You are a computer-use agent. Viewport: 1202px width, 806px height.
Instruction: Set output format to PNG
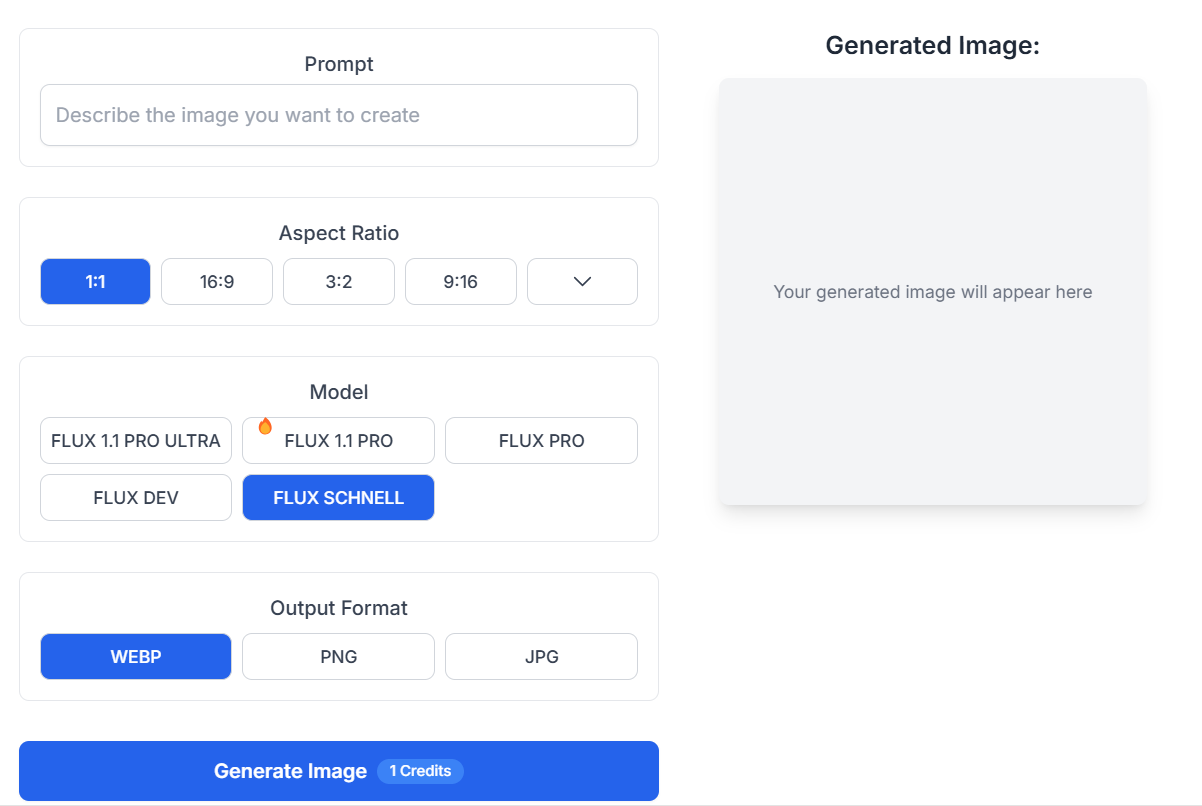pyautogui.click(x=338, y=656)
